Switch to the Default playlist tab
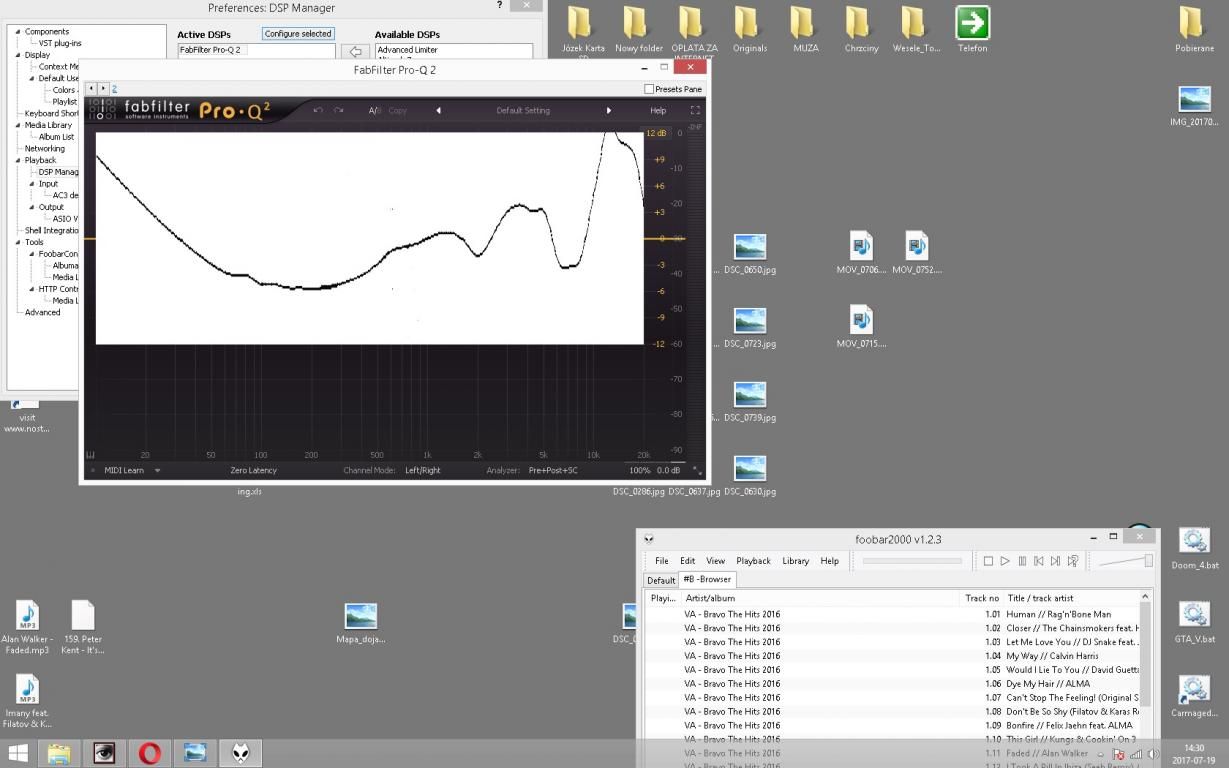This screenshot has height=768, width=1229. click(x=661, y=580)
